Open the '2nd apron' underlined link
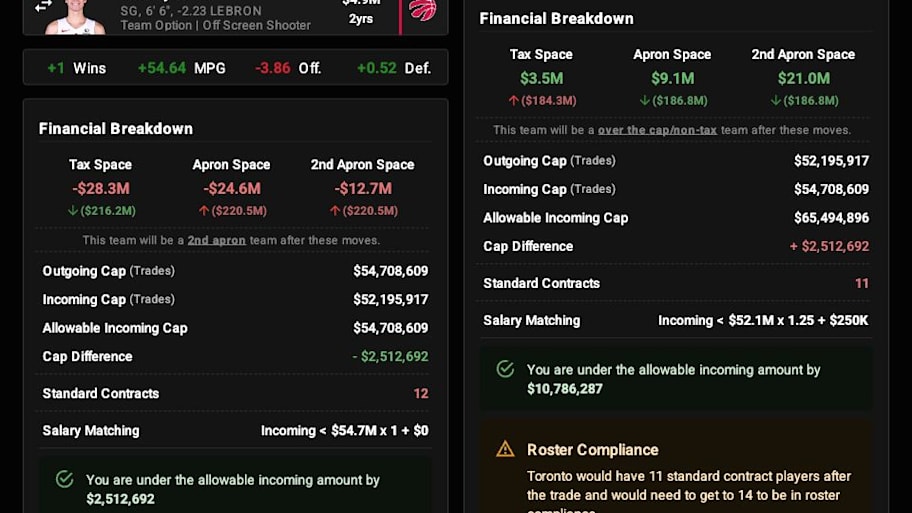Screen dimensions: 912x513 click(x=216, y=240)
